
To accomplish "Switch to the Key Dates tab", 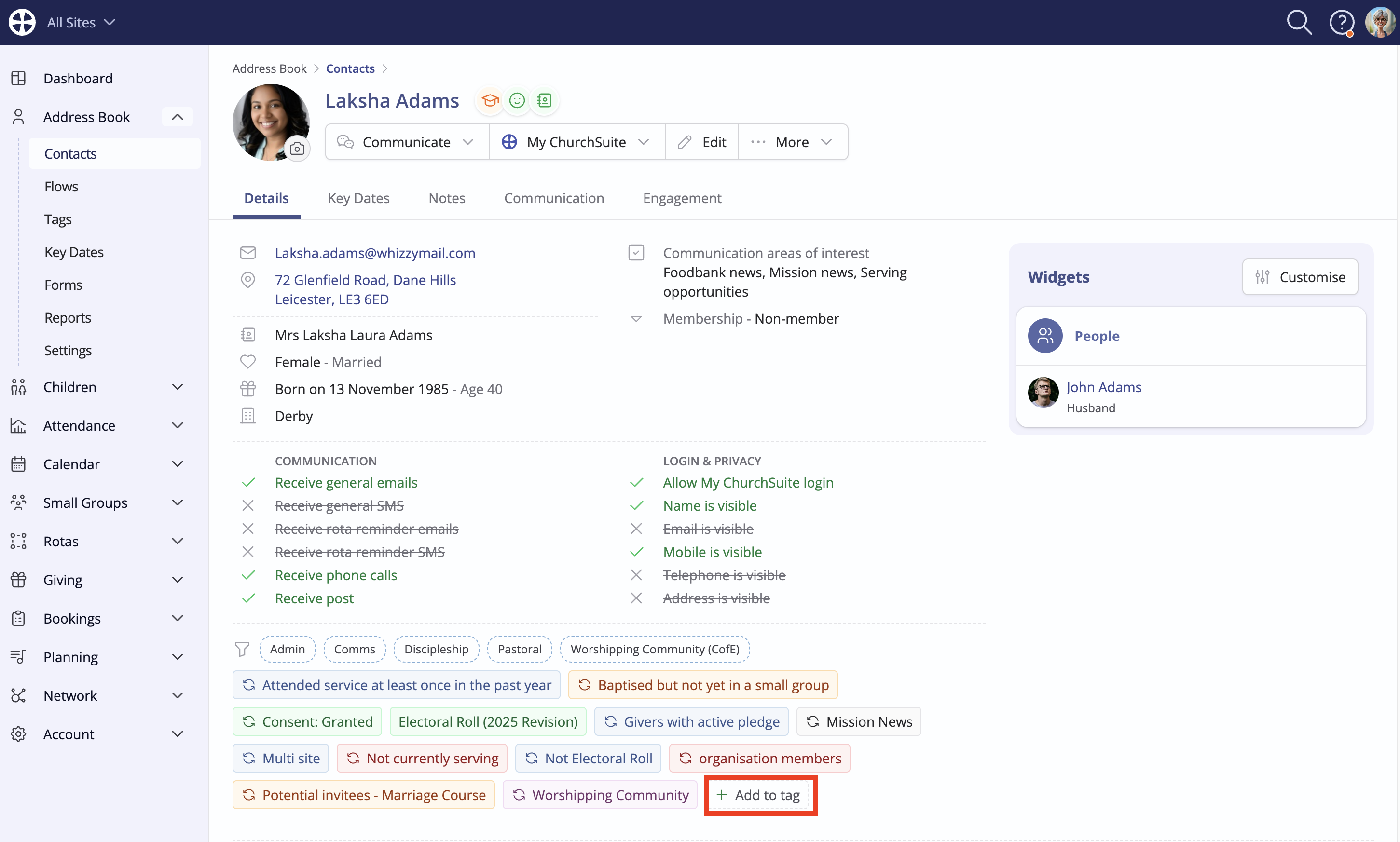I will click(358, 198).
